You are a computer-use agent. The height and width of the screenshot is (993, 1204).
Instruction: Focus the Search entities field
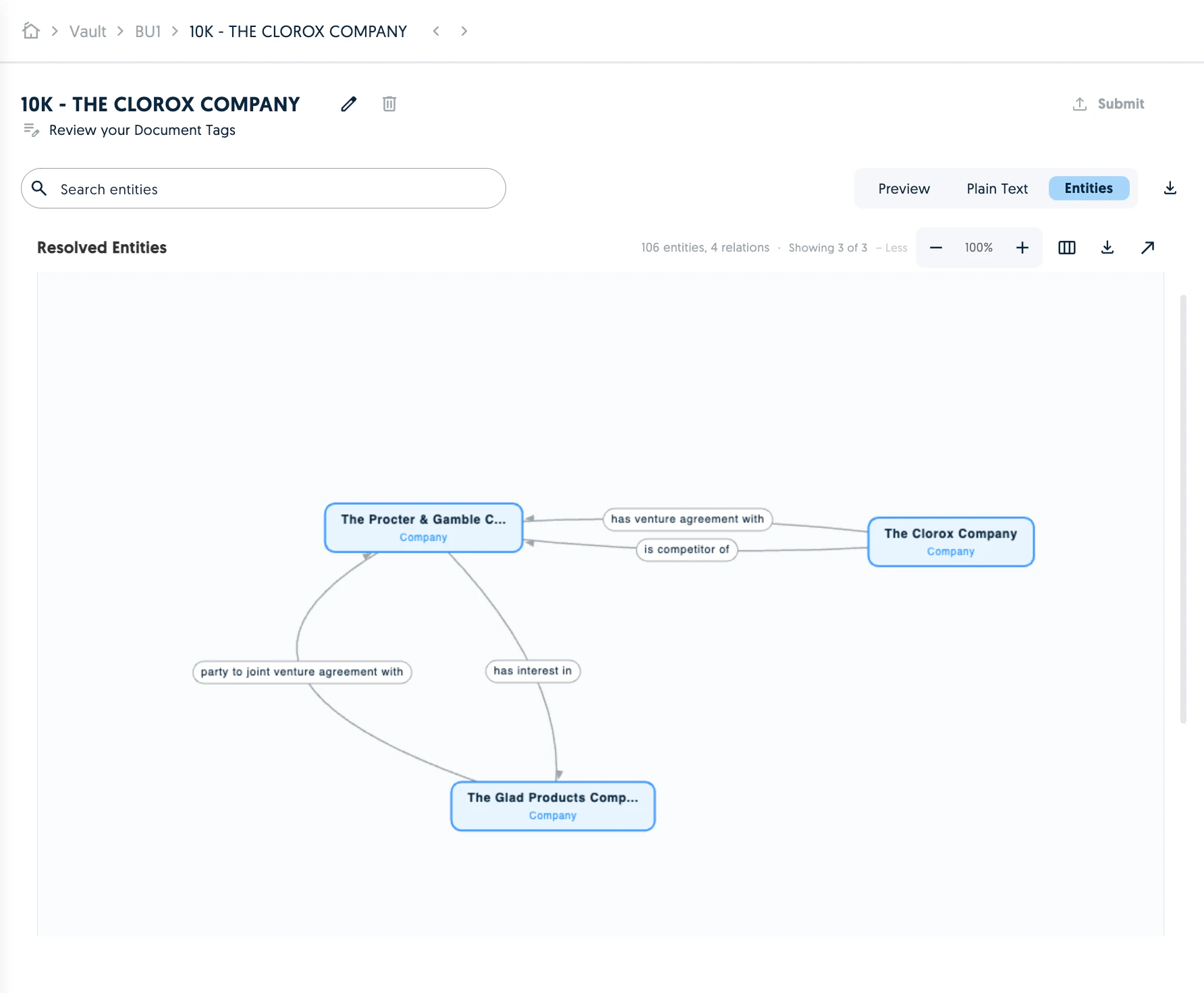[x=263, y=188]
